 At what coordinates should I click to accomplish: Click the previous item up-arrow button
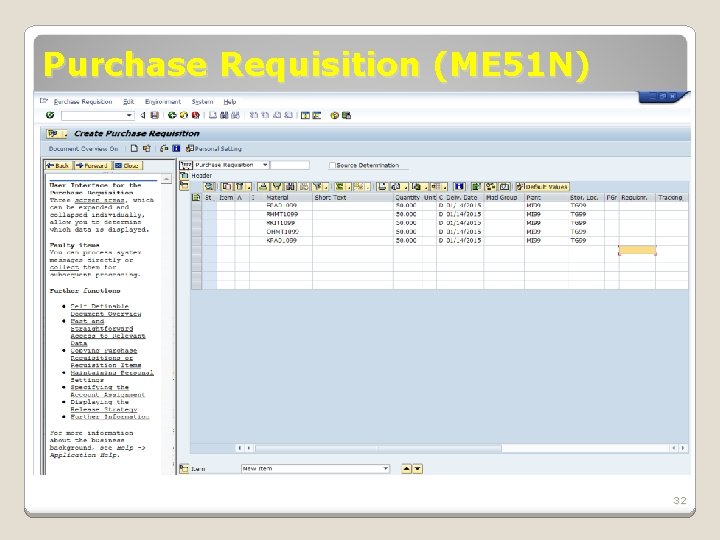tap(406, 469)
